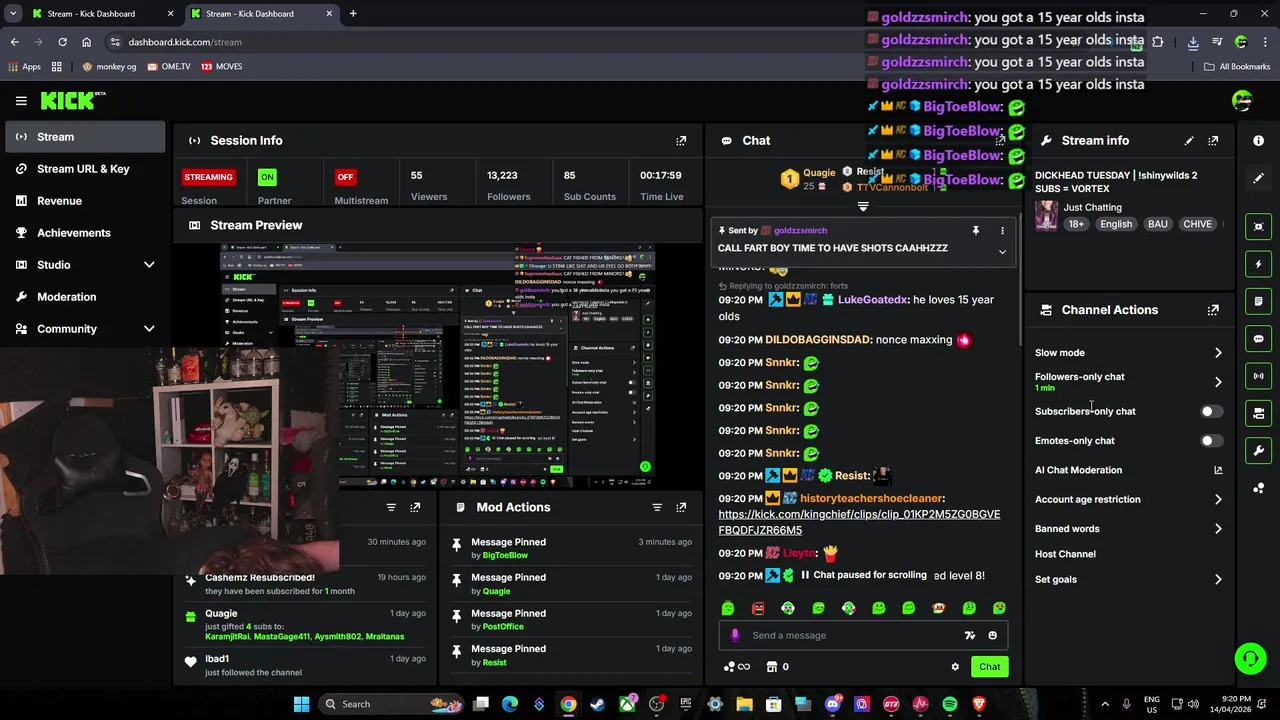Click green support headset bubble
The height and width of the screenshot is (720, 1280).
[x=1250, y=658]
